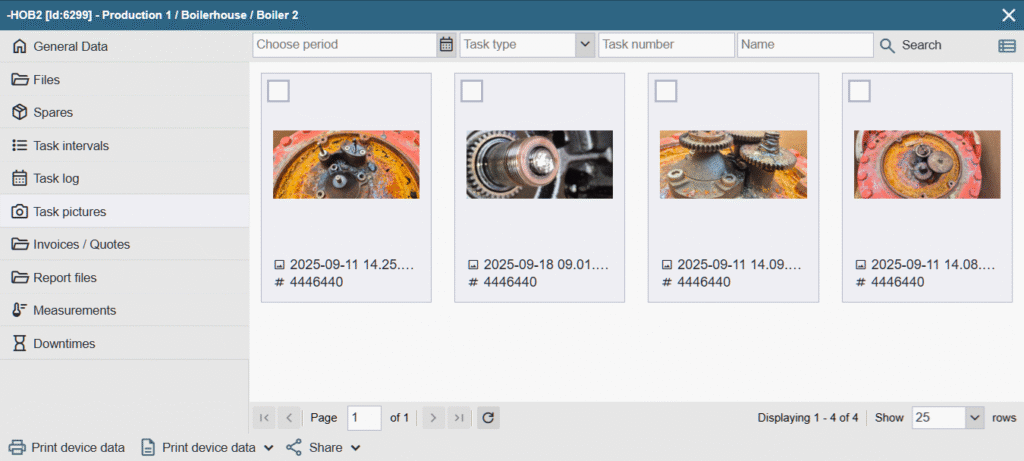Click the refresh icon in pagination bar
Screen dimensions: 1024x461
point(488,417)
